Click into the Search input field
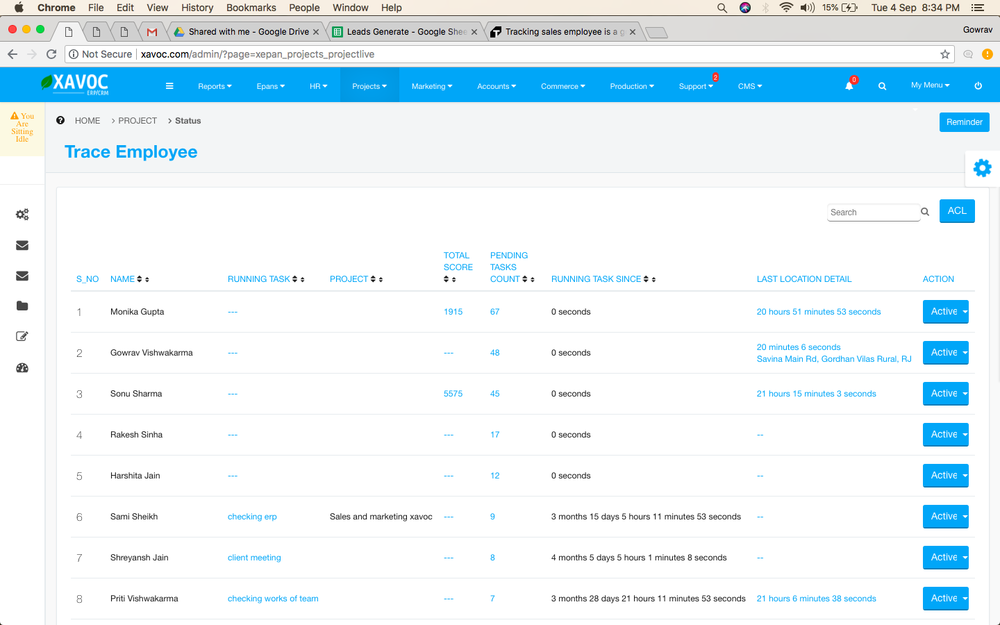Screen dimensions: 1000x625 point(872,212)
